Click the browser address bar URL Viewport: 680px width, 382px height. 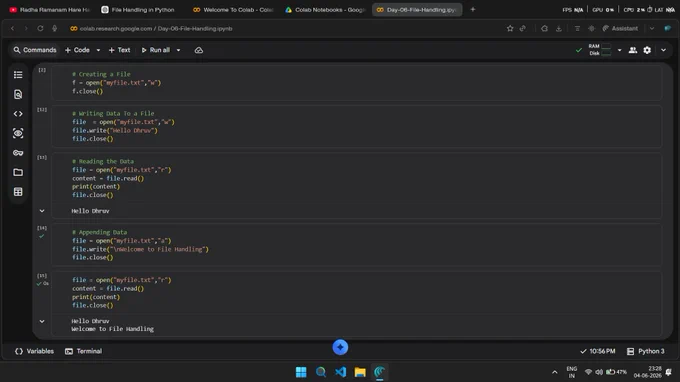coord(156,29)
